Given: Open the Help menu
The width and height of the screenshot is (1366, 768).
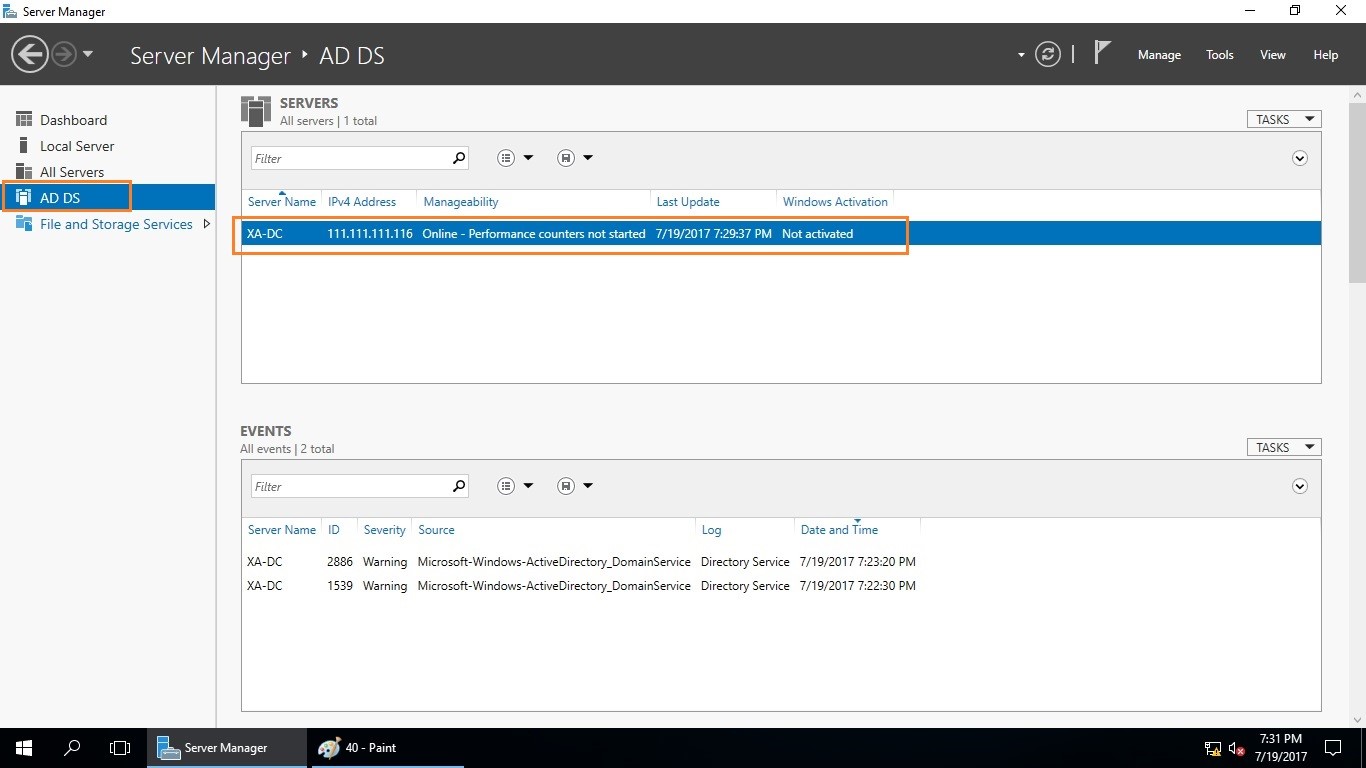Looking at the screenshot, I should pyautogui.click(x=1325, y=55).
